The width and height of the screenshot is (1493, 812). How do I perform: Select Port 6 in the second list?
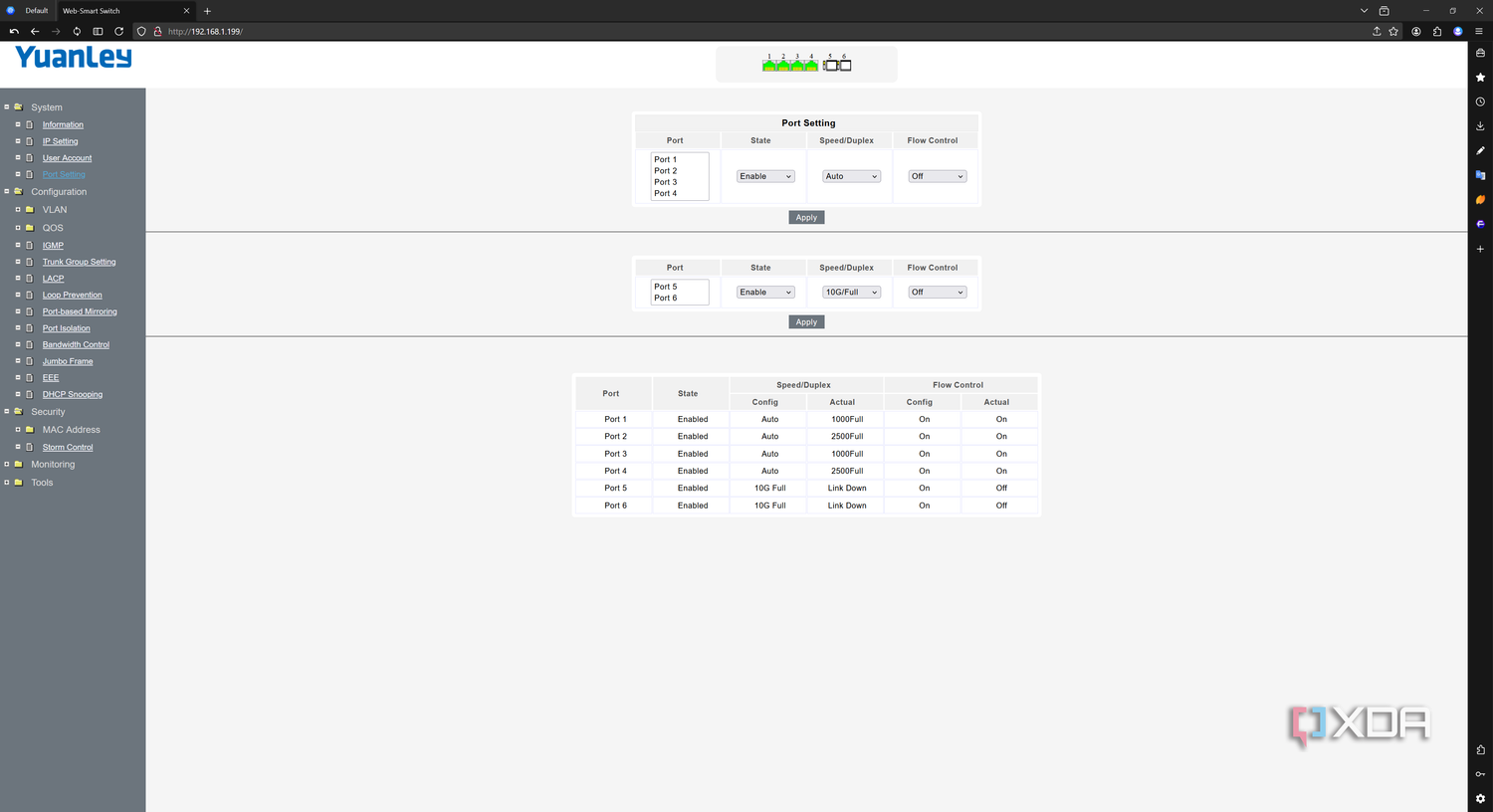[679, 298]
